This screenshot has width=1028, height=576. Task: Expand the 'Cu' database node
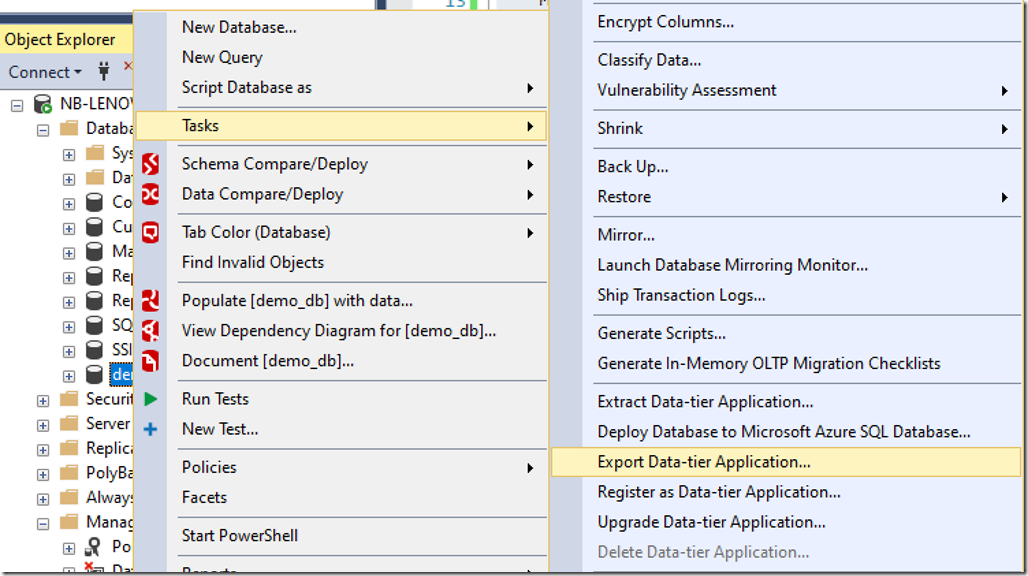(x=69, y=229)
